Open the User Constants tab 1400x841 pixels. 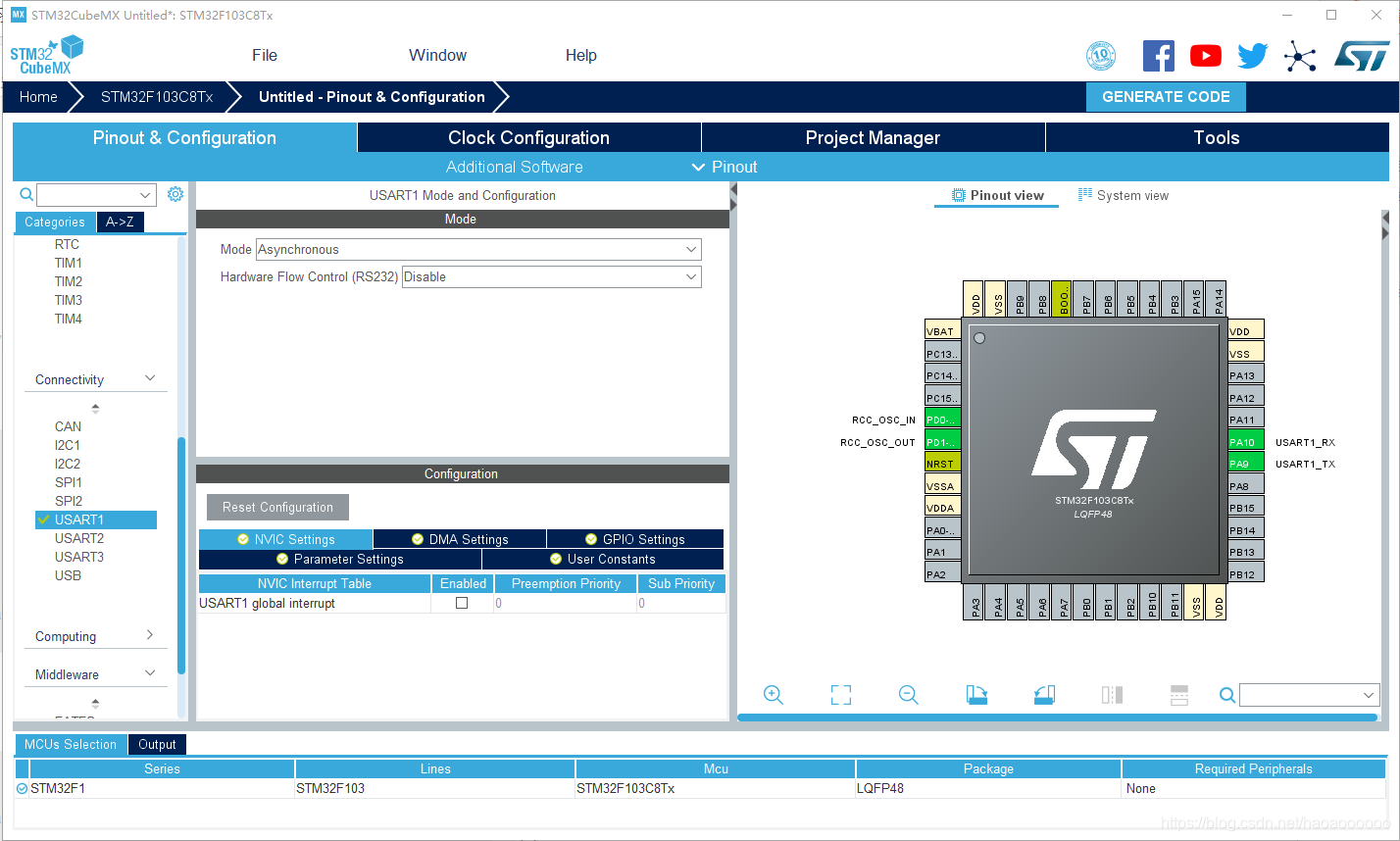point(603,559)
